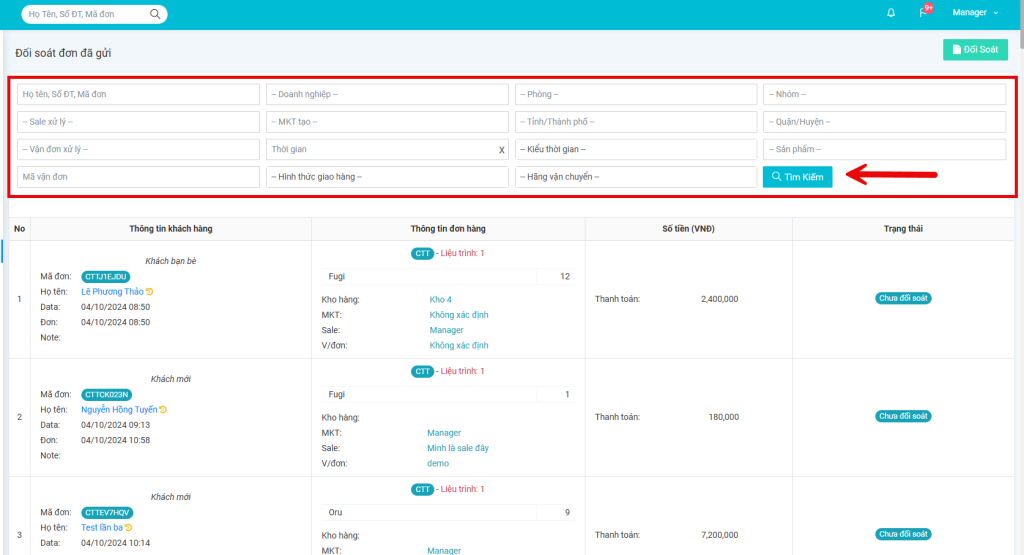This screenshot has height=555, width=1024.
Task: Click the green Đối Soát button
Action: [x=975, y=50]
